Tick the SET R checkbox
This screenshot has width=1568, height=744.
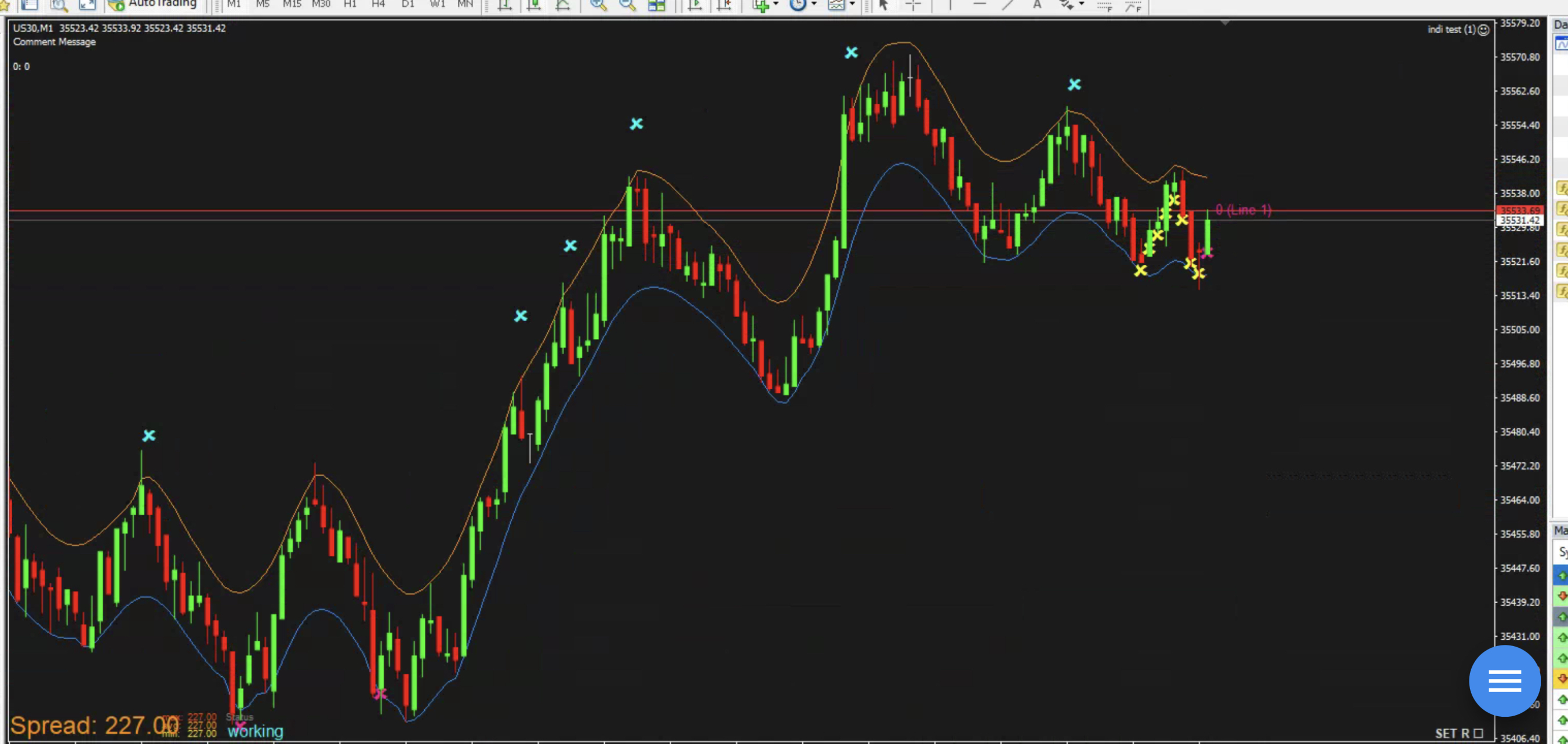click(x=1479, y=733)
